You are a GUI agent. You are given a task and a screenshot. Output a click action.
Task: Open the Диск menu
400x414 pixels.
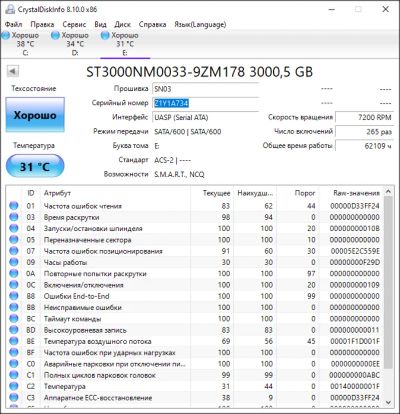122,24
